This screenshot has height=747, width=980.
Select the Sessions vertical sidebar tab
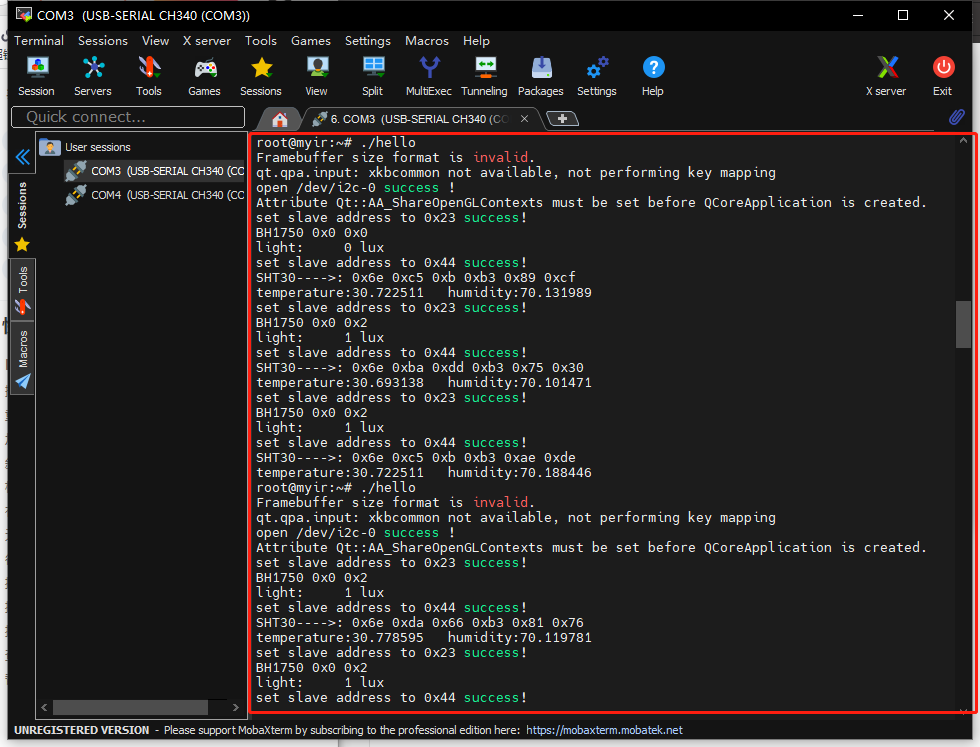[x=22, y=205]
